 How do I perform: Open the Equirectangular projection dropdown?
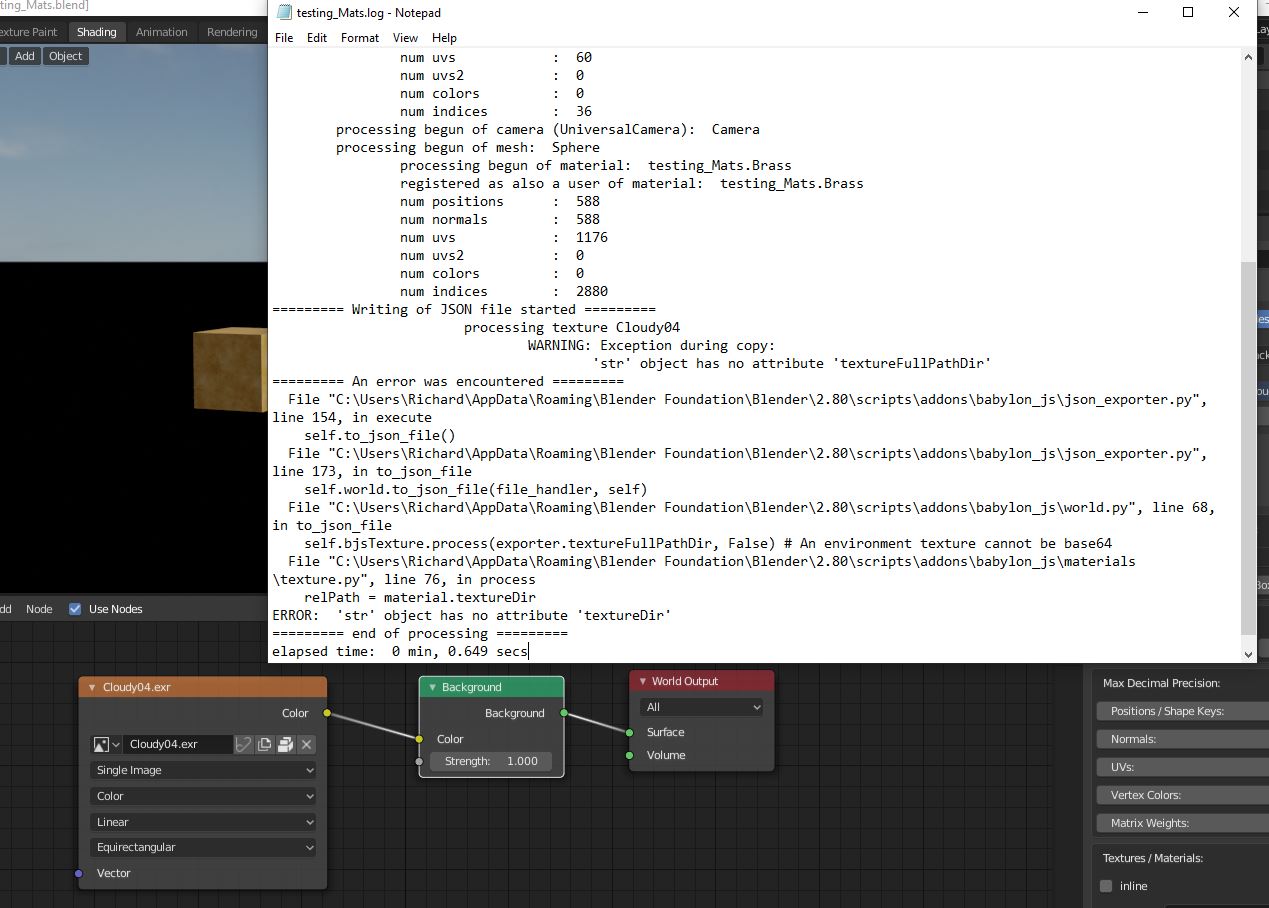coord(203,847)
